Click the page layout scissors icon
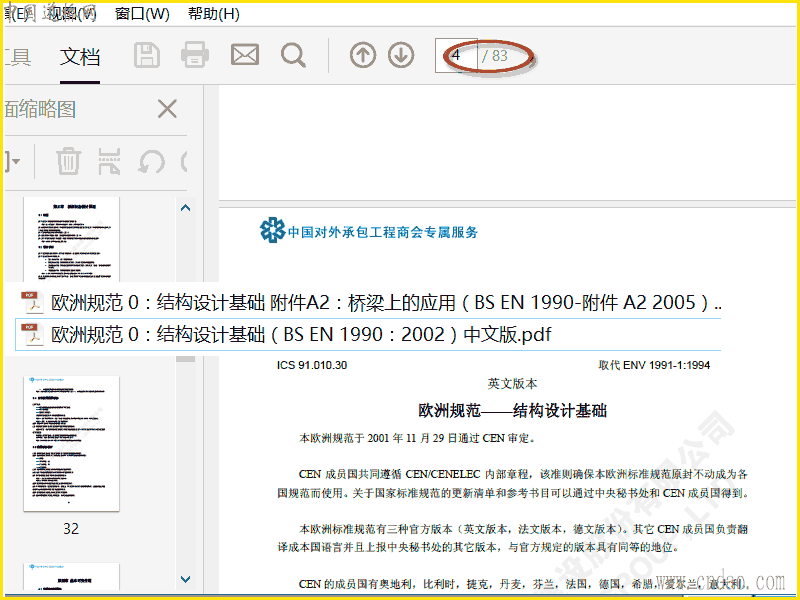This screenshot has height=600, width=800. click(x=109, y=161)
